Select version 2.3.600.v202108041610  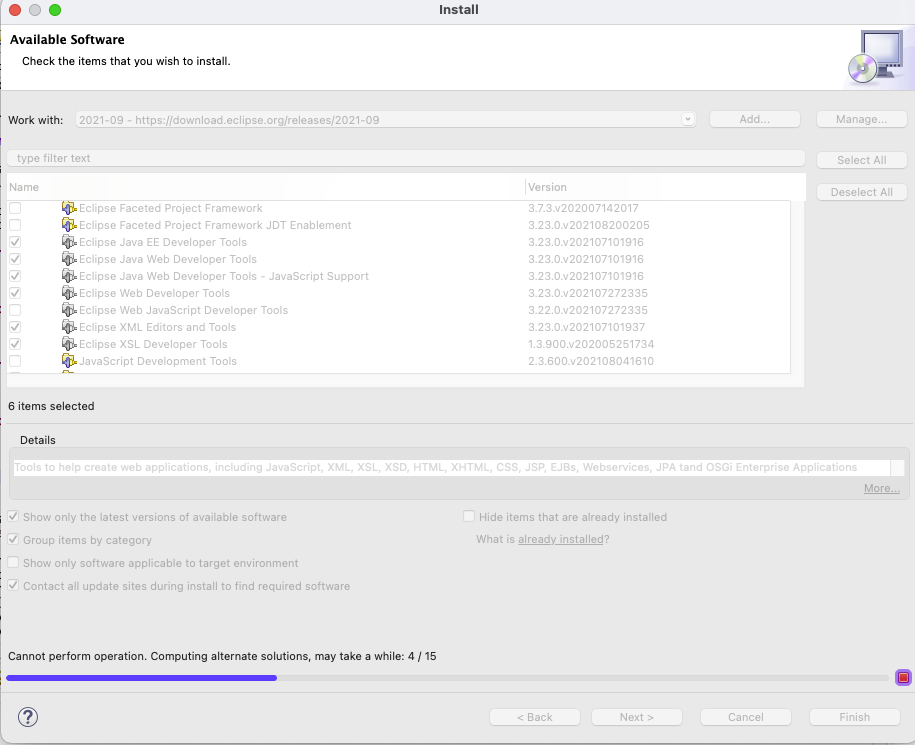tap(591, 361)
